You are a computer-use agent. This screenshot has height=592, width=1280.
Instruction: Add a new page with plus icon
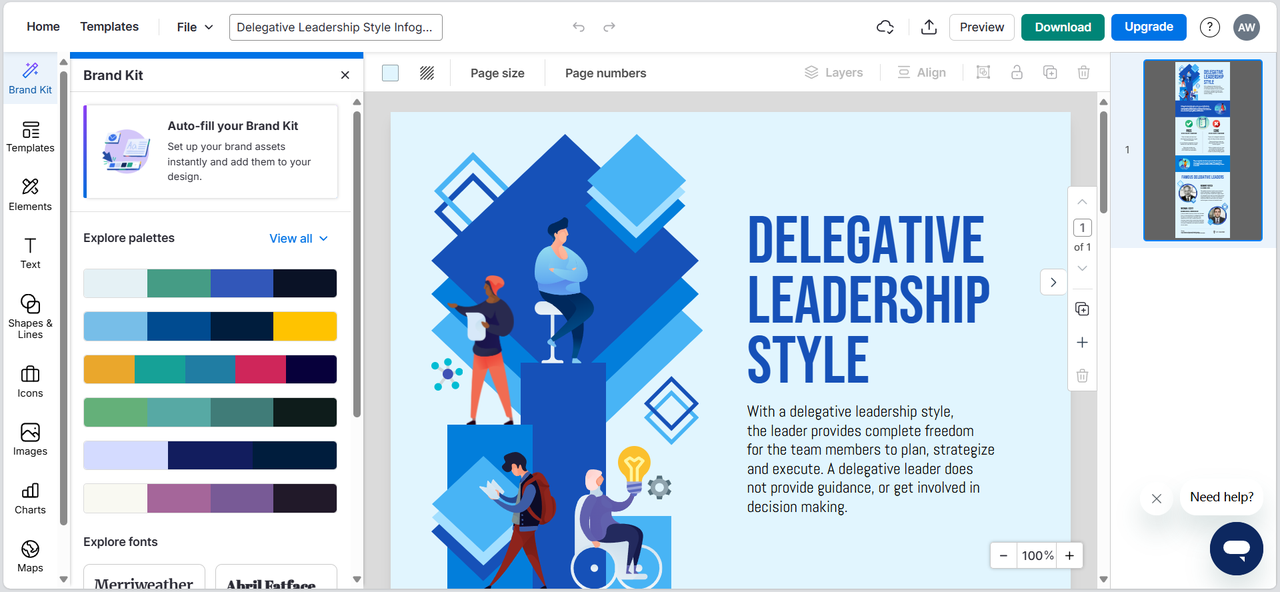1082,343
